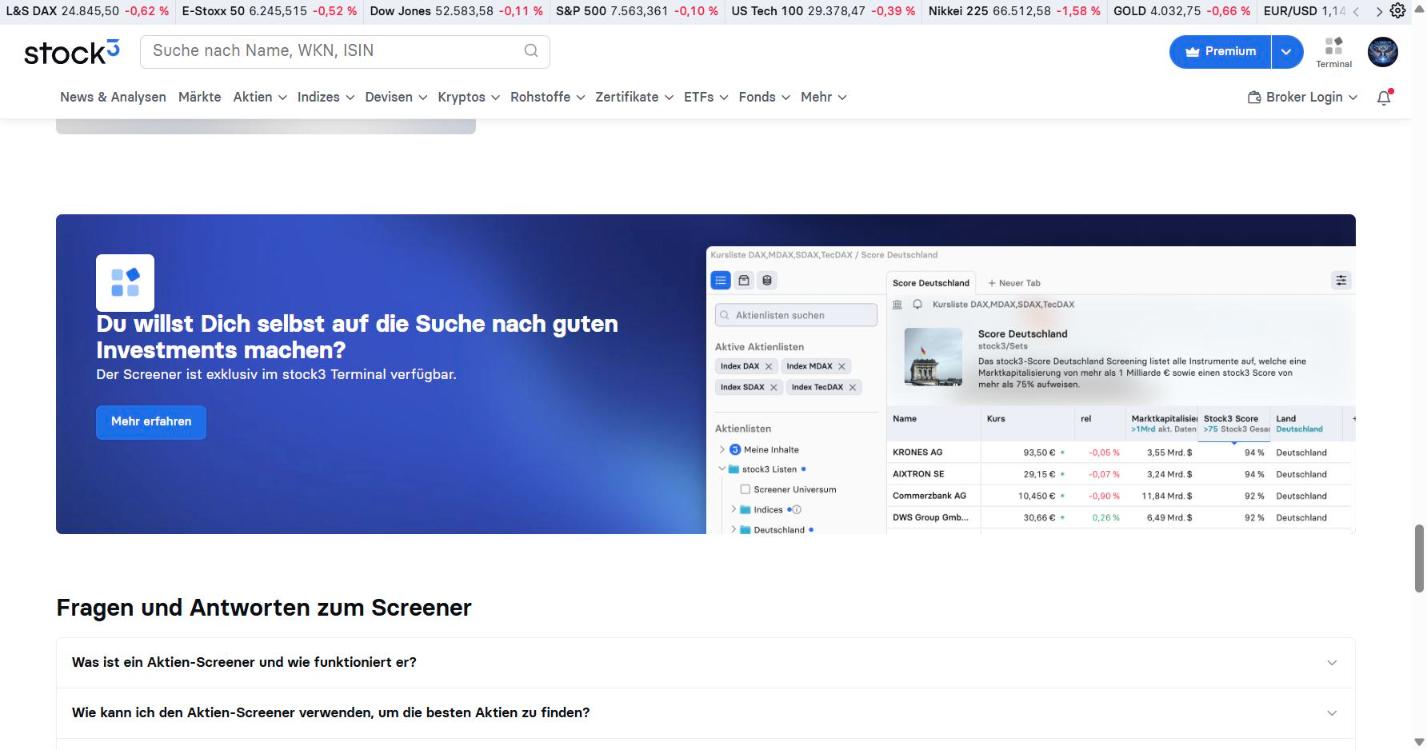Image resolution: width=1427 pixels, height=750 pixels.
Task: Open the EUR/USD ticker quote
Action: tap(1304, 11)
